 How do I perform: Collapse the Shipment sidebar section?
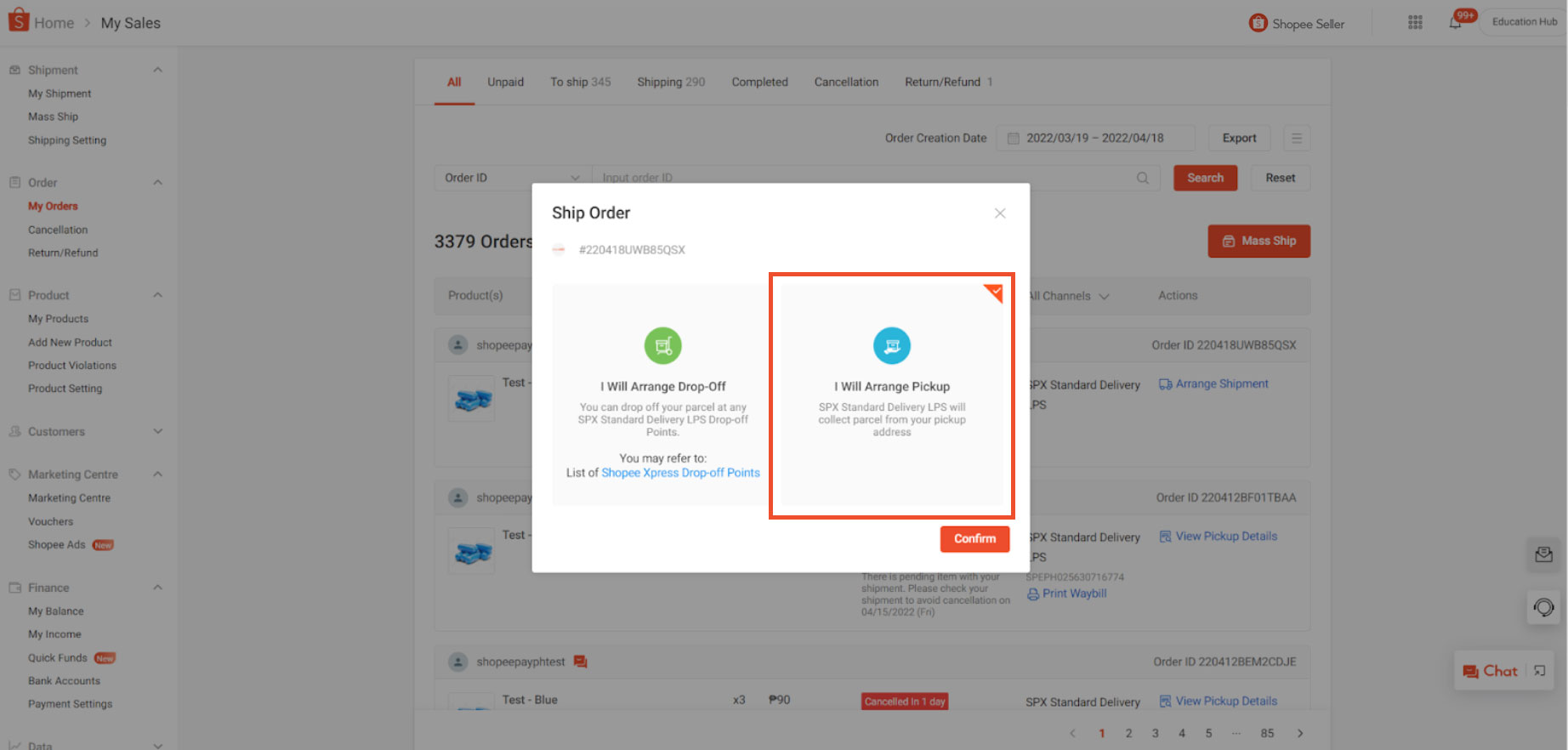(157, 70)
